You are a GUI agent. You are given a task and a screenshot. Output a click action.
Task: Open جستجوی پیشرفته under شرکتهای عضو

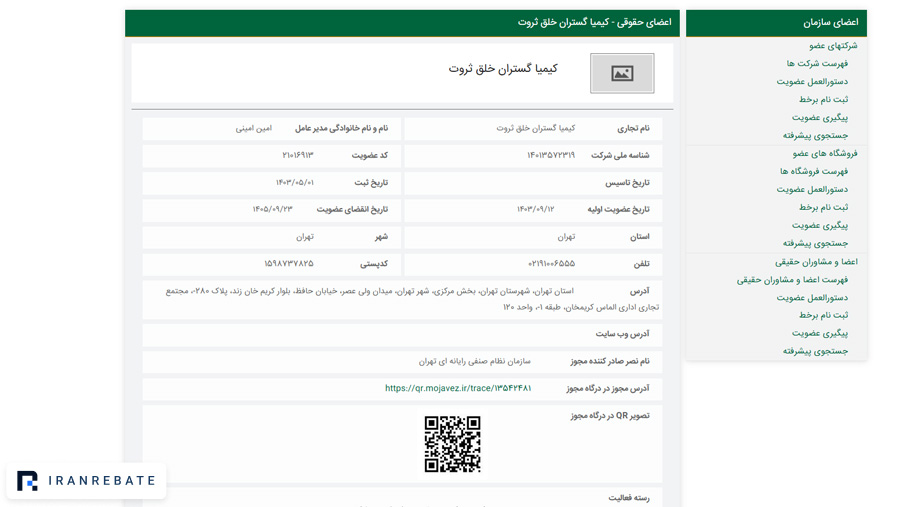tap(815, 136)
